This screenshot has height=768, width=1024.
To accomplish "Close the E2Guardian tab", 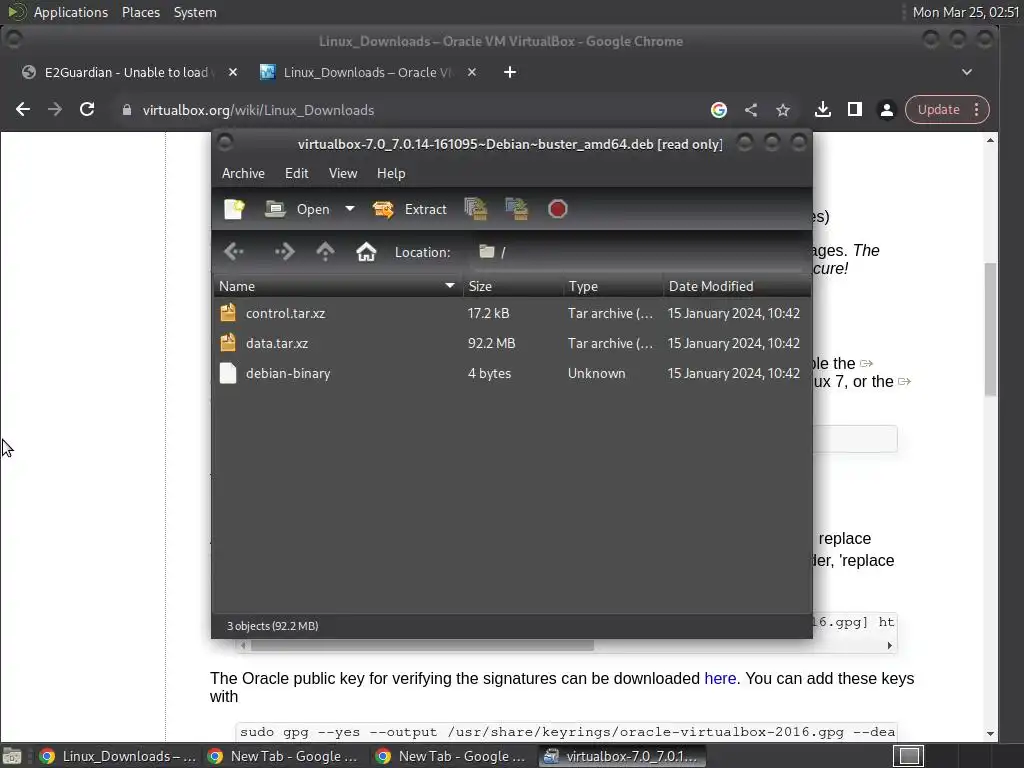I will pyautogui.click(x=232, y=72).
